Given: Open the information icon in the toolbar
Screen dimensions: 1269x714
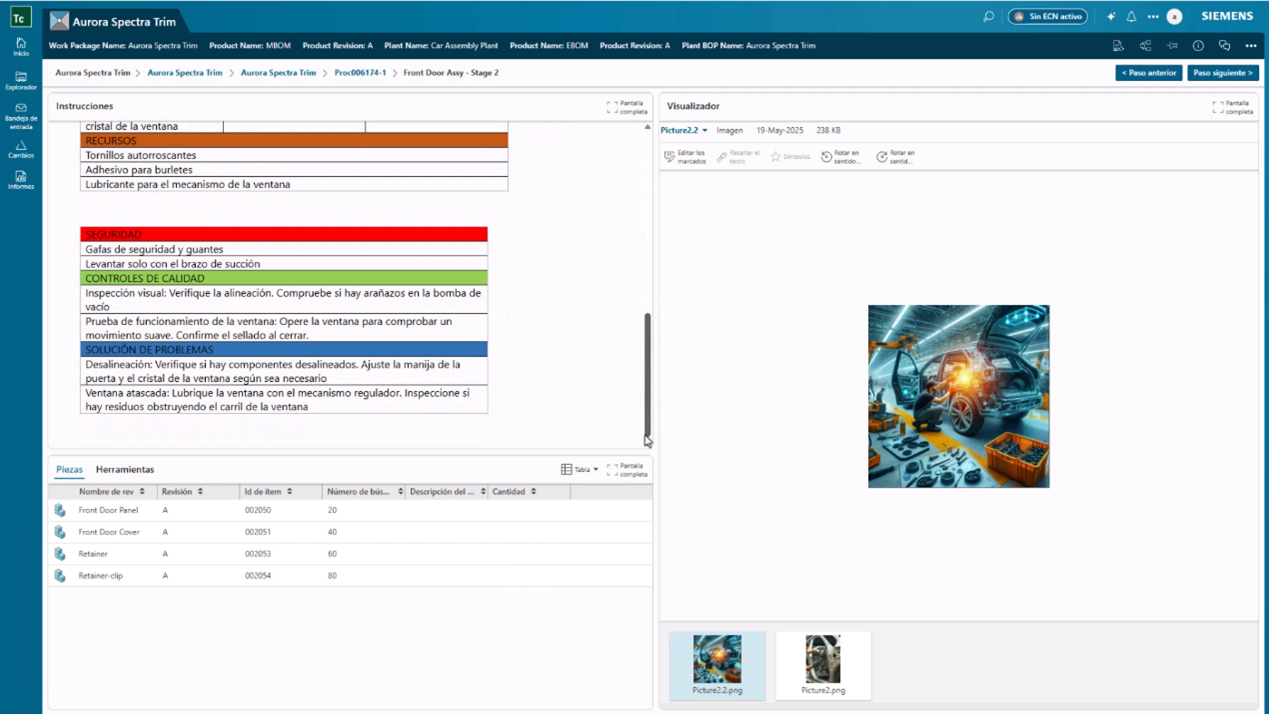Looking at the screenshot, I should (1198, 45).
